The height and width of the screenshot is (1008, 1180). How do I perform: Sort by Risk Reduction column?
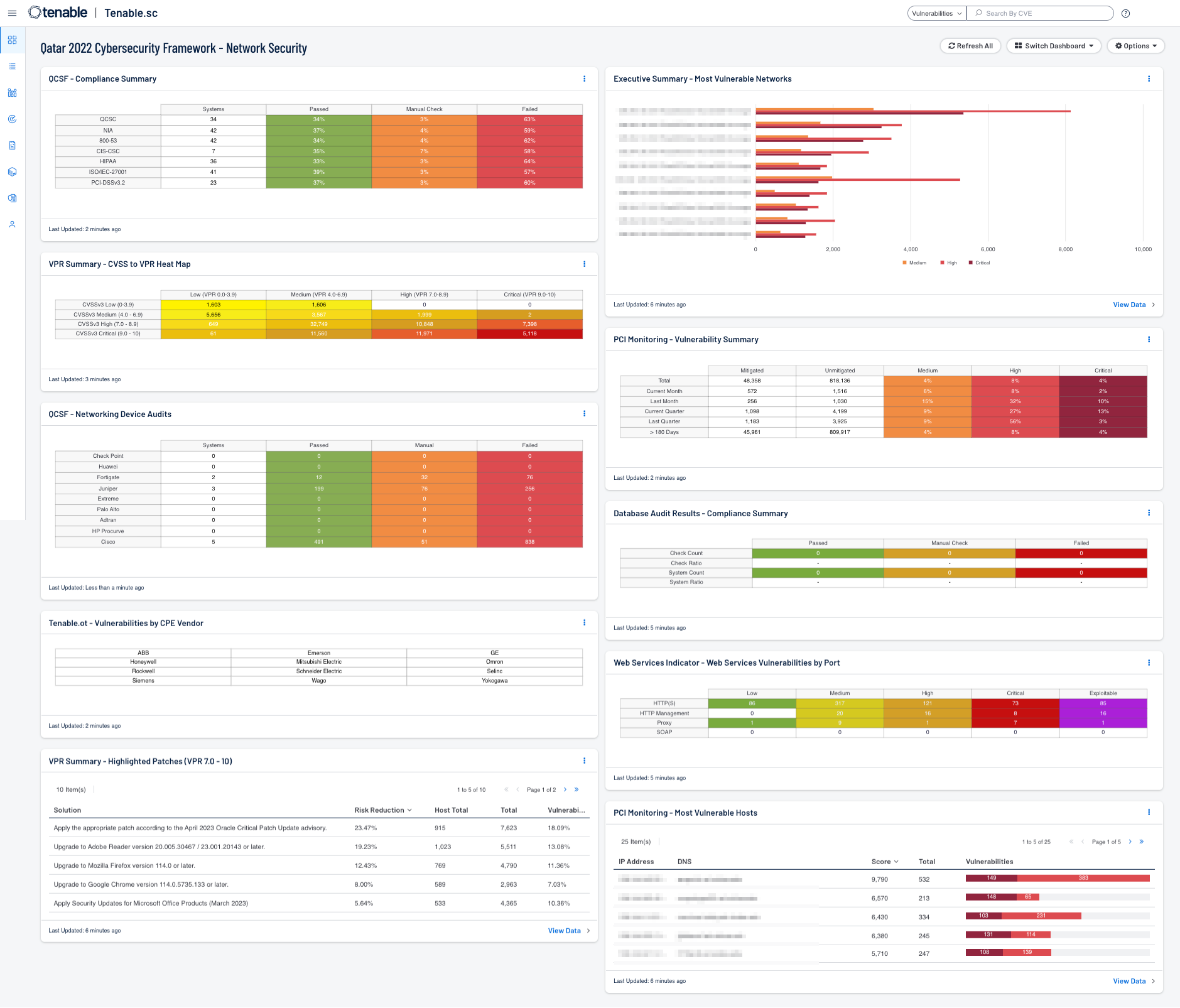click(x=383, y=810)
